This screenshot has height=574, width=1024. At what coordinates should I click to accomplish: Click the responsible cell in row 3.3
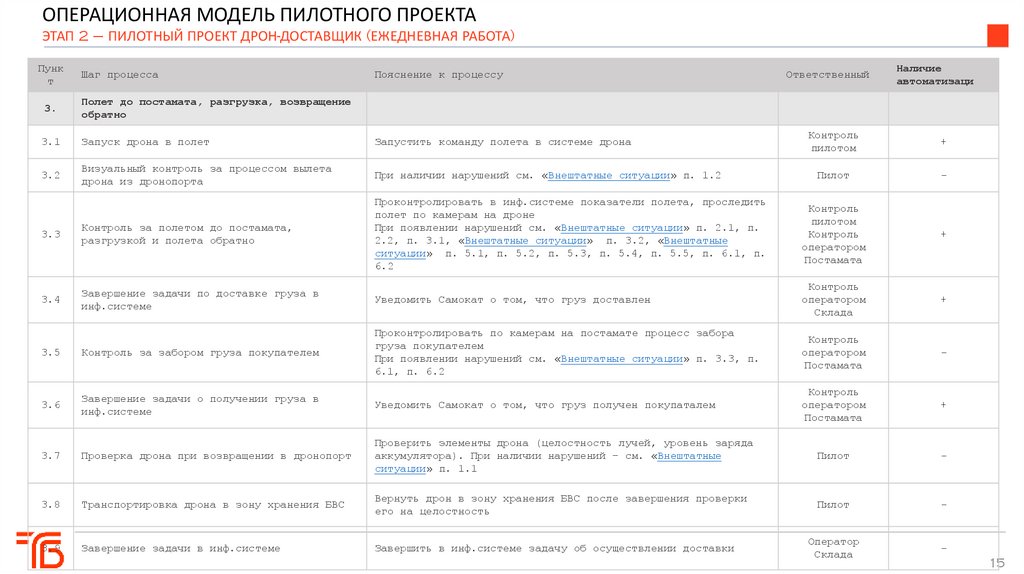(833, 234)
